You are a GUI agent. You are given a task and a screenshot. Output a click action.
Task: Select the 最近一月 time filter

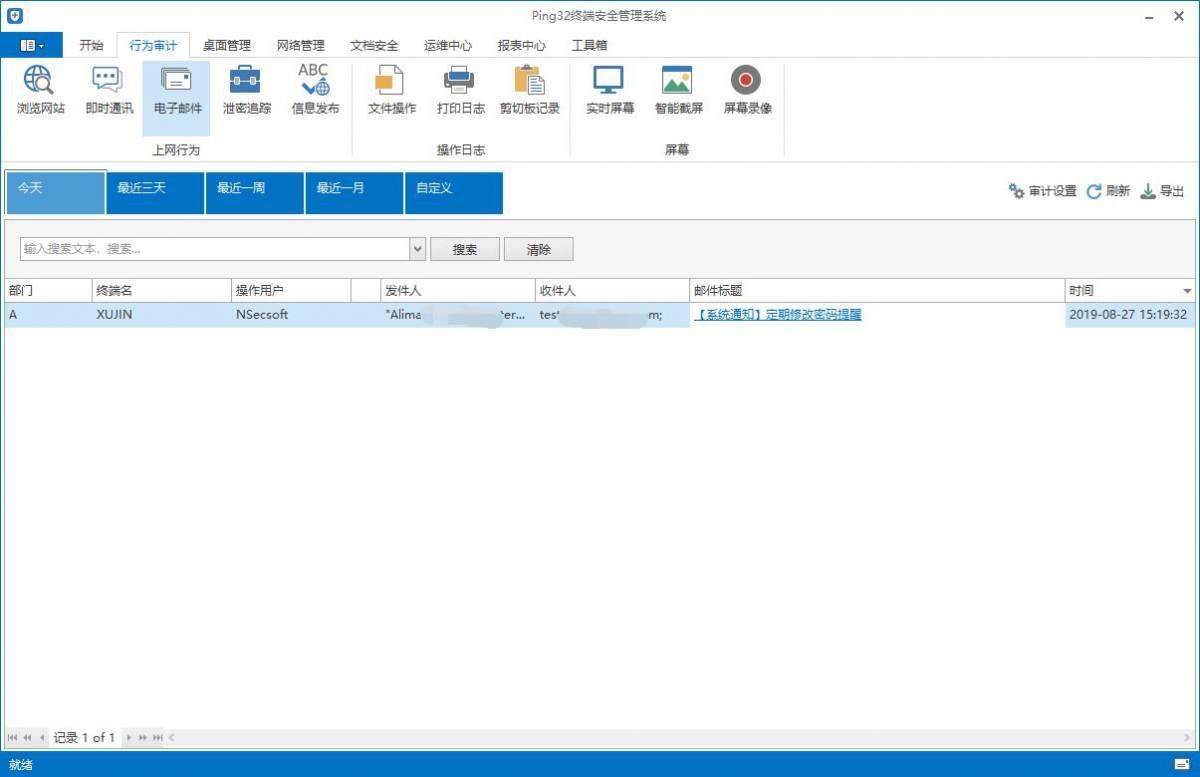354,192
